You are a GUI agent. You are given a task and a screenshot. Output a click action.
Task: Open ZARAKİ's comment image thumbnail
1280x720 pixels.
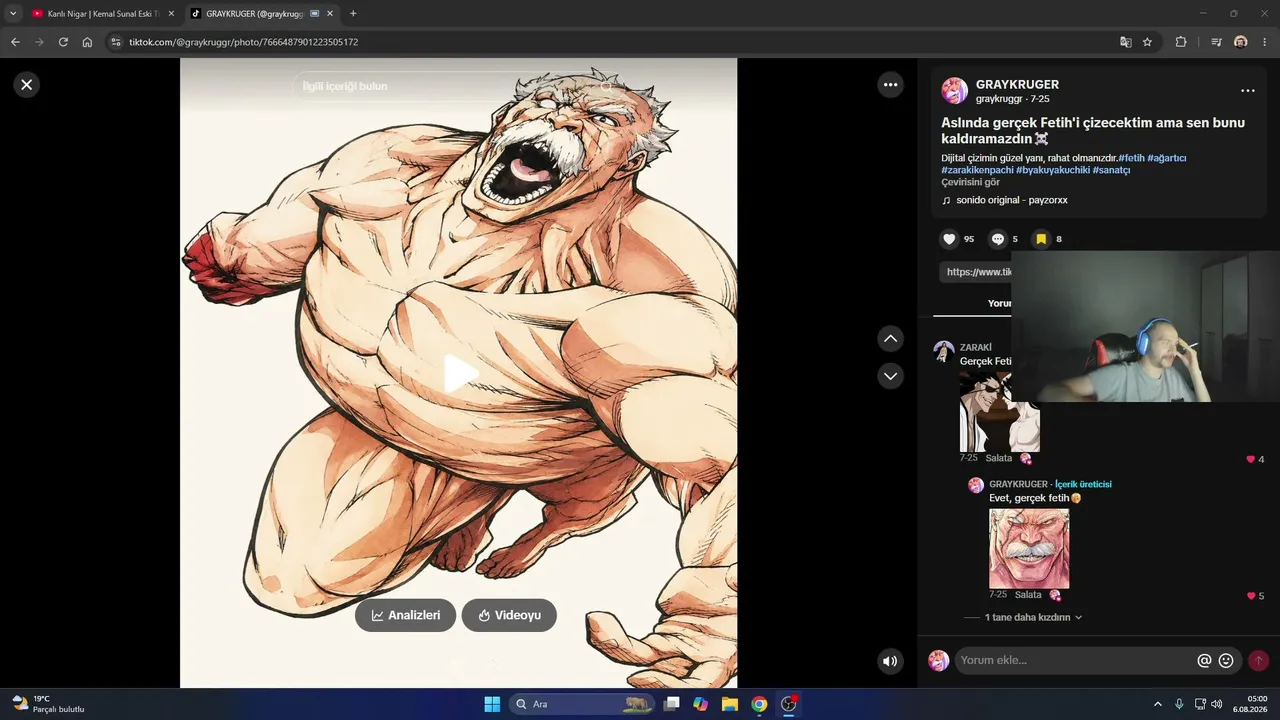coord(1000,412)
